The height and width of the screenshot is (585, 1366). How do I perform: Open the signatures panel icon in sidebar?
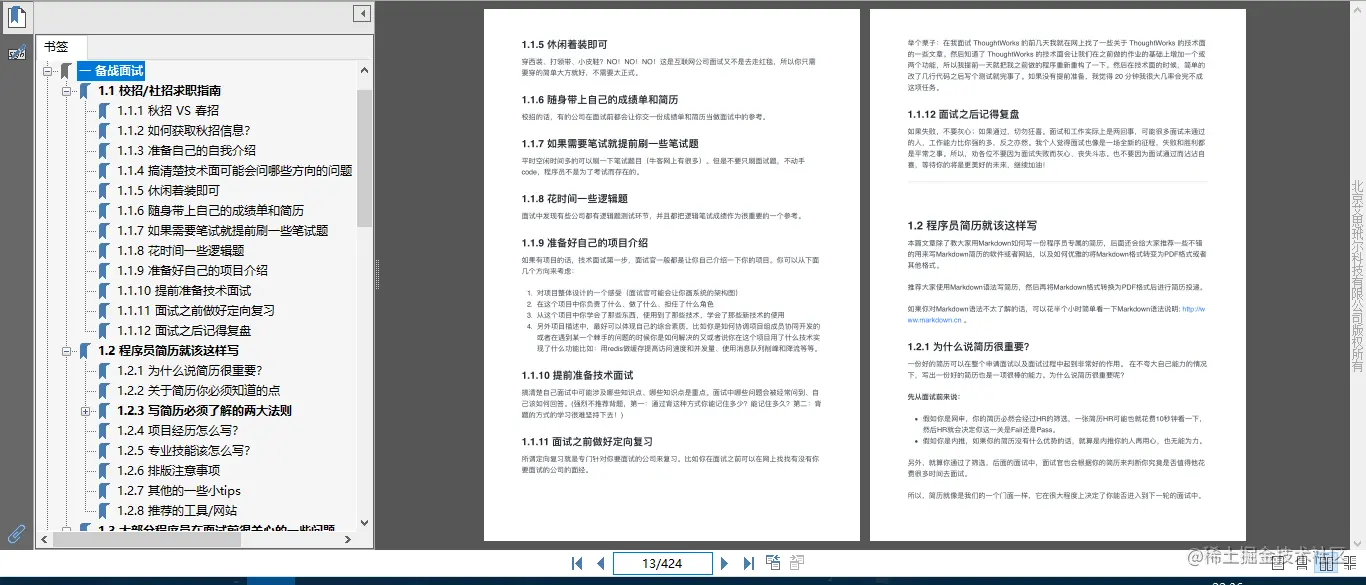coord(17,52)
